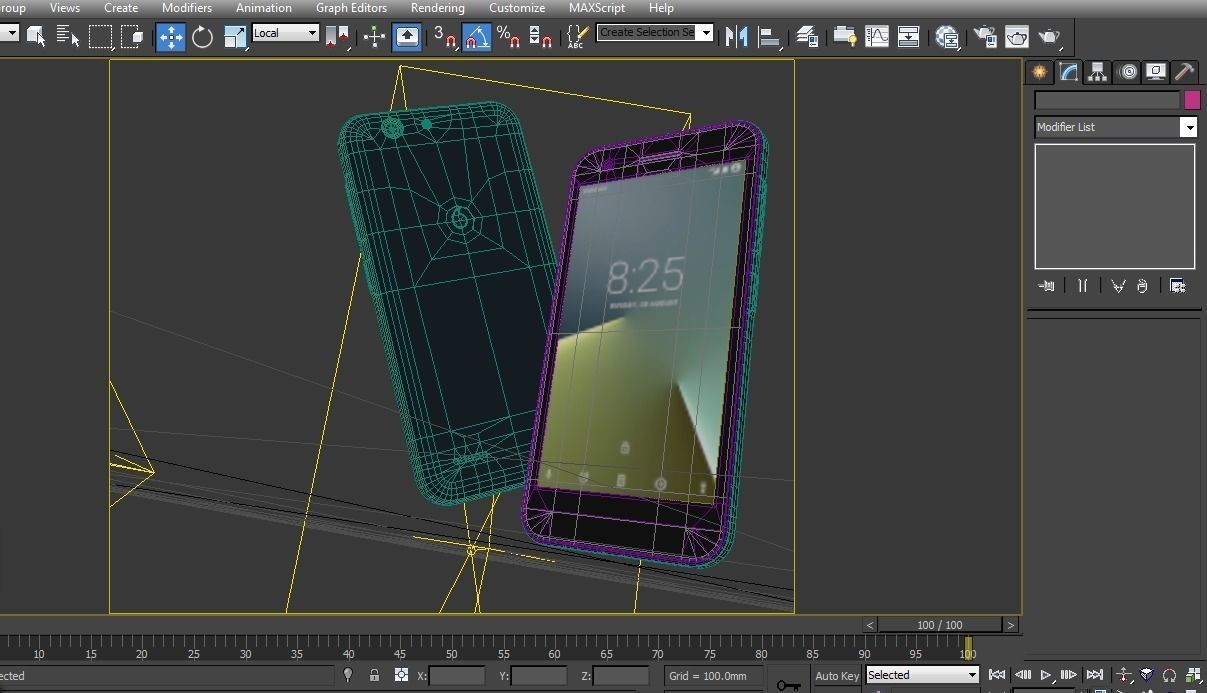Toggle Window/Crossing selection mode
Image resolution: width=1207 pixels, height=693 pixels.
pos(132,37)
